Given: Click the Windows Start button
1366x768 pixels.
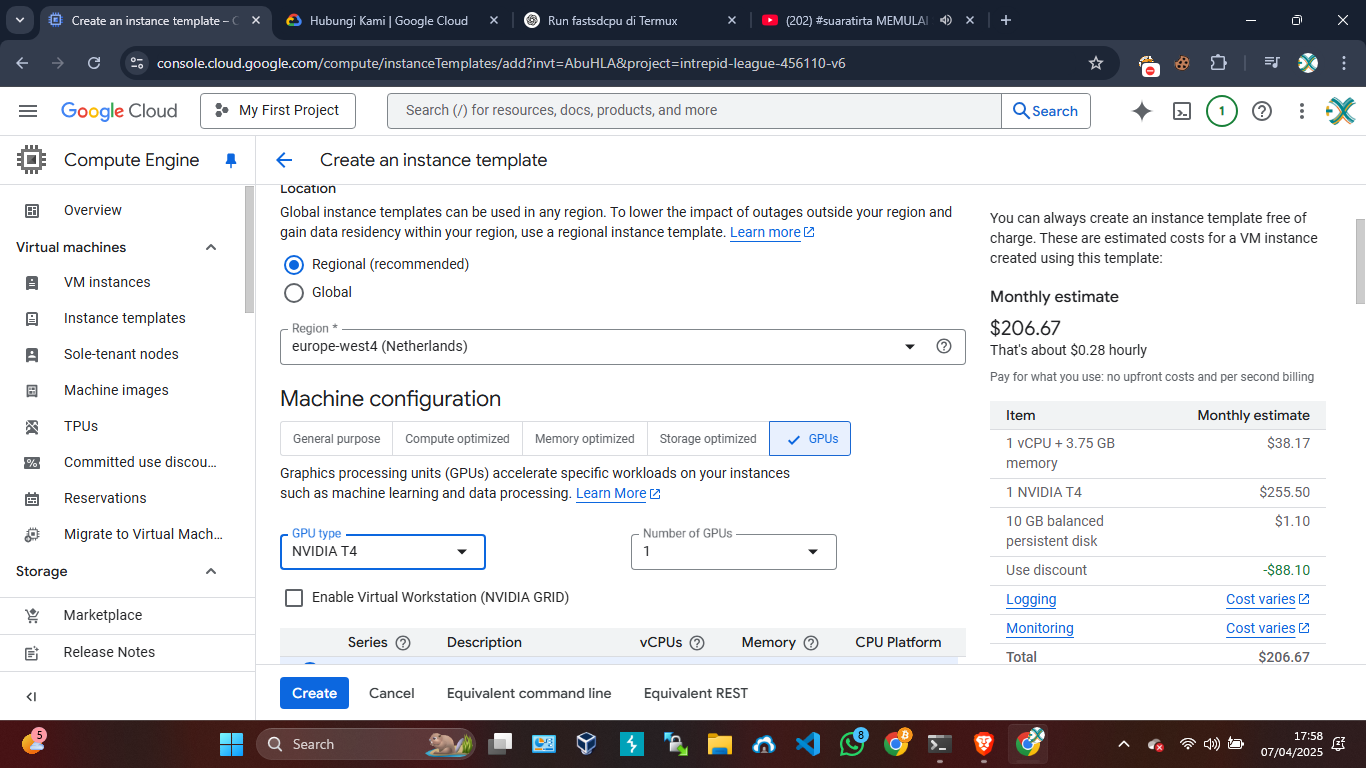Looking at the screenshot, I should click(231, 744).
